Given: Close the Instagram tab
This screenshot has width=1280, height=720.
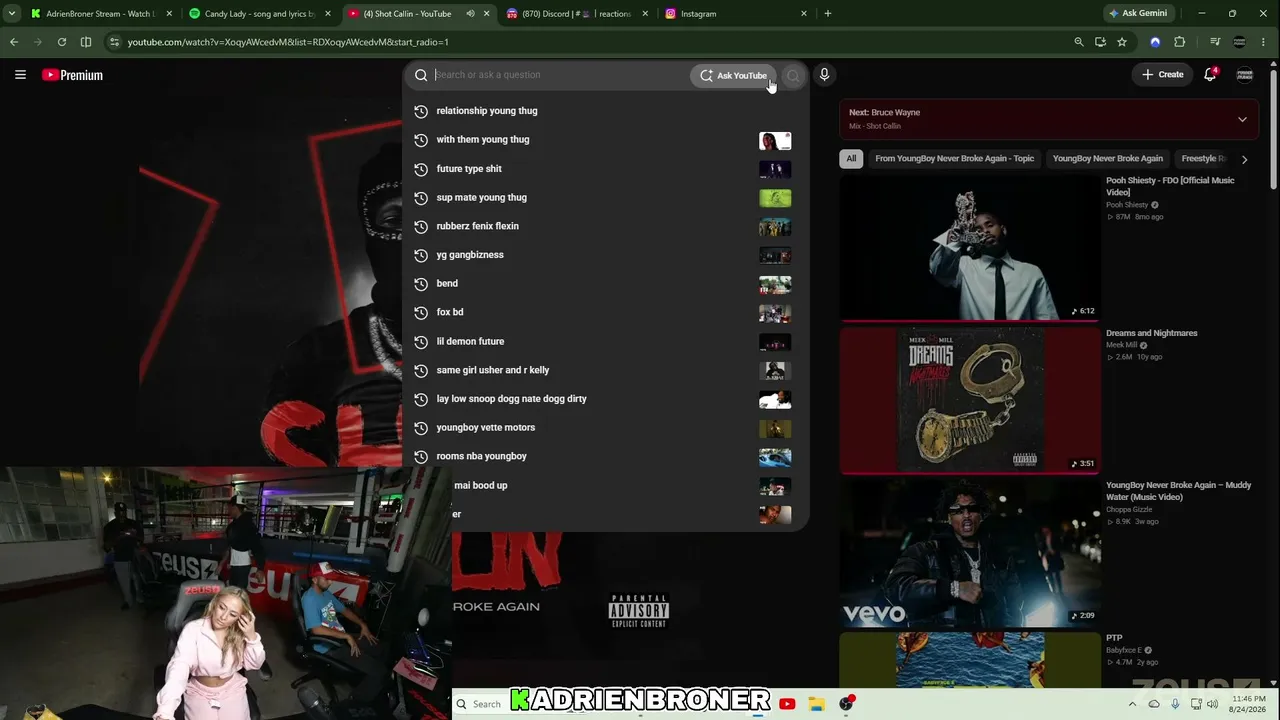Looking at the screenshot, I should (x=804, y=14).
